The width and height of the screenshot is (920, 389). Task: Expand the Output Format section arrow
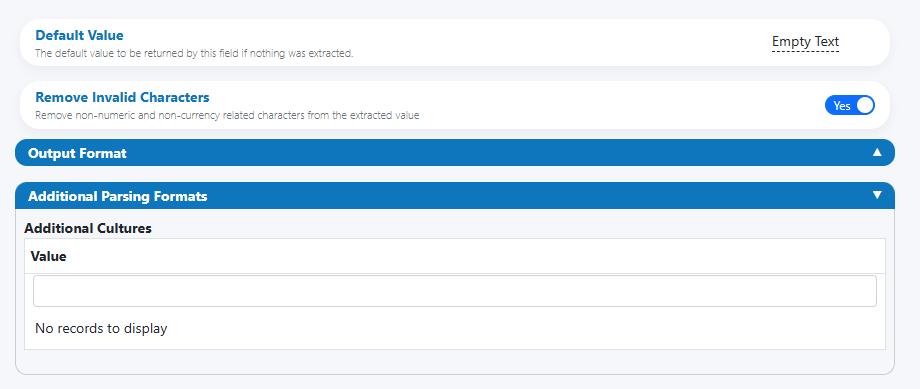click(877, 153)
